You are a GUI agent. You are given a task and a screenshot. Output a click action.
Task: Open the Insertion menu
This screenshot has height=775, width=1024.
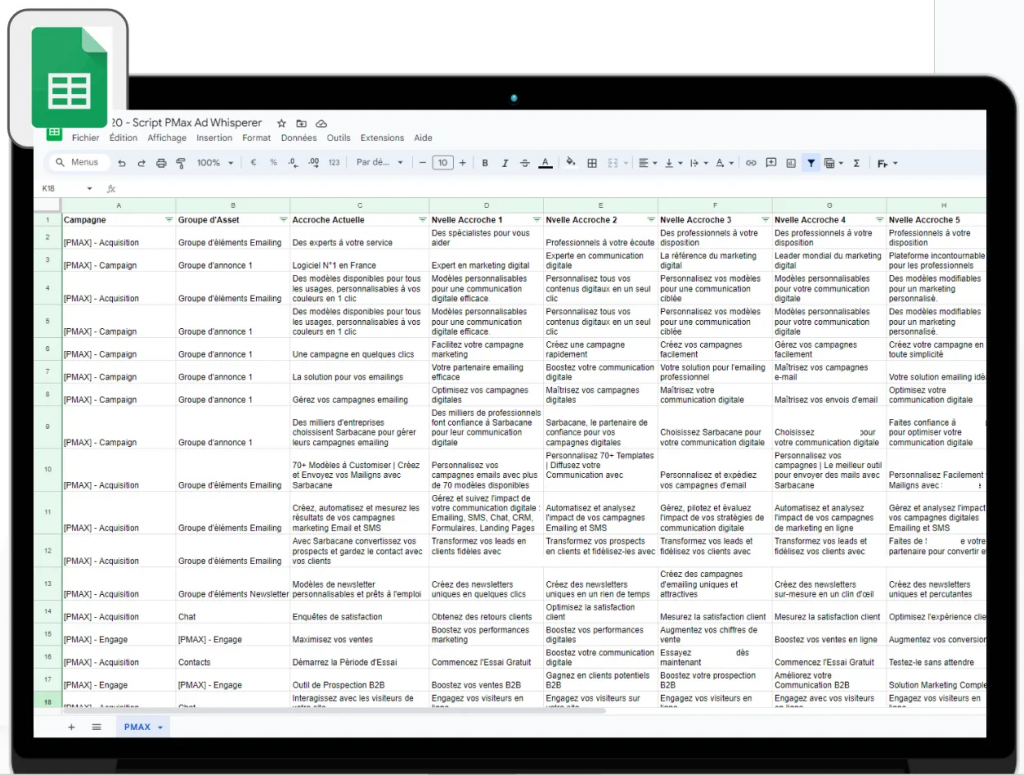click(x=214, y=138)
